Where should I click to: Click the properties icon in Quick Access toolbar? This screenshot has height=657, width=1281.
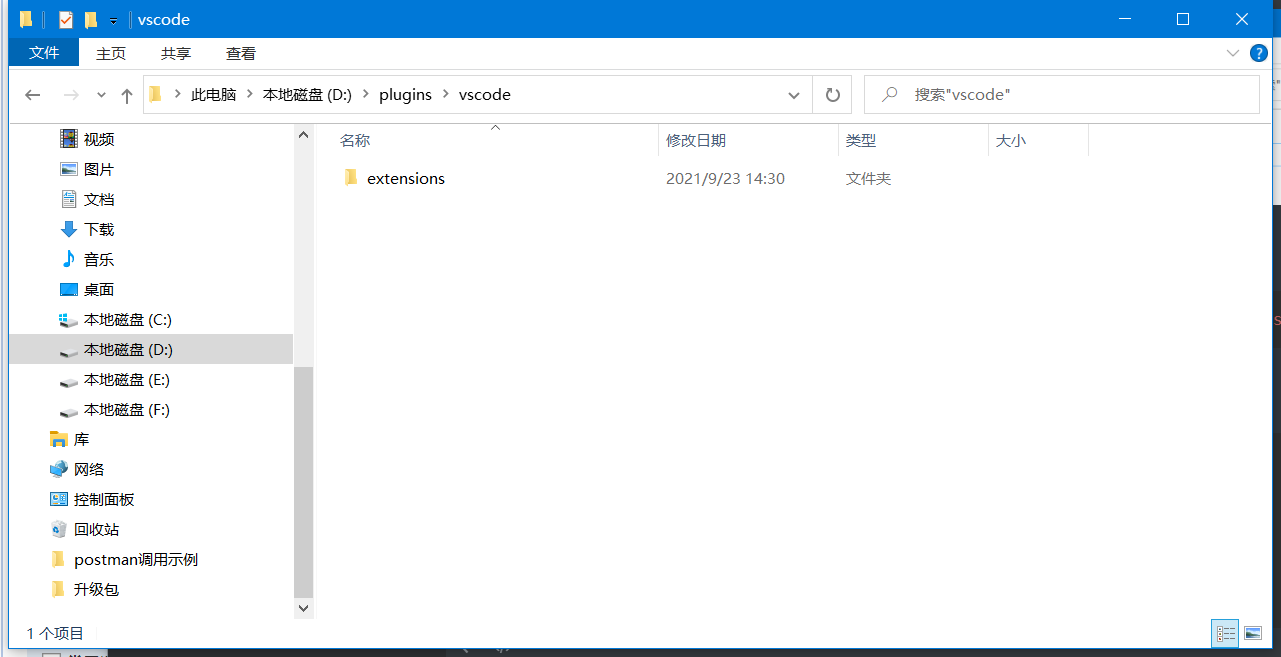pyautogui.click(x=66, y=19)
